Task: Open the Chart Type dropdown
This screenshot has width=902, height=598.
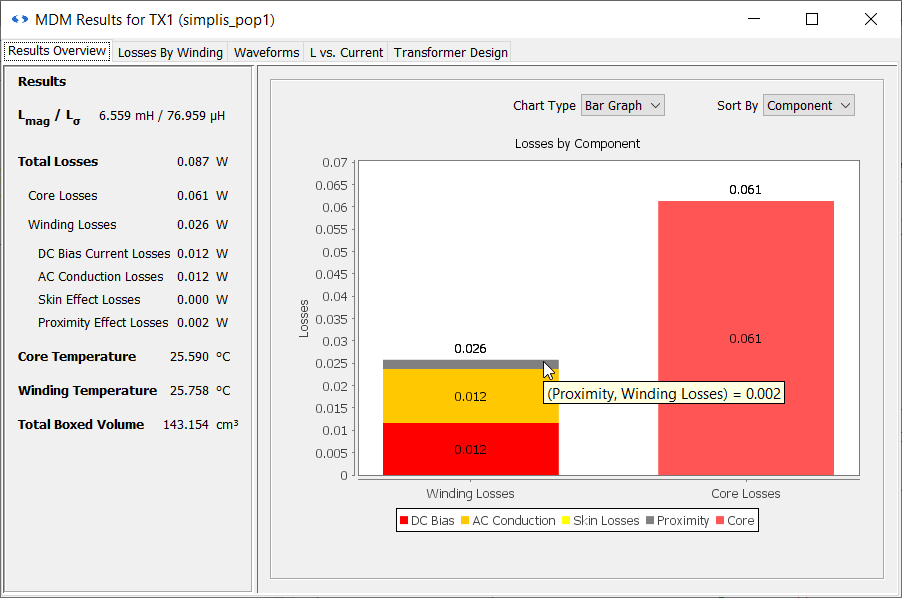Action: click(622, 105)
